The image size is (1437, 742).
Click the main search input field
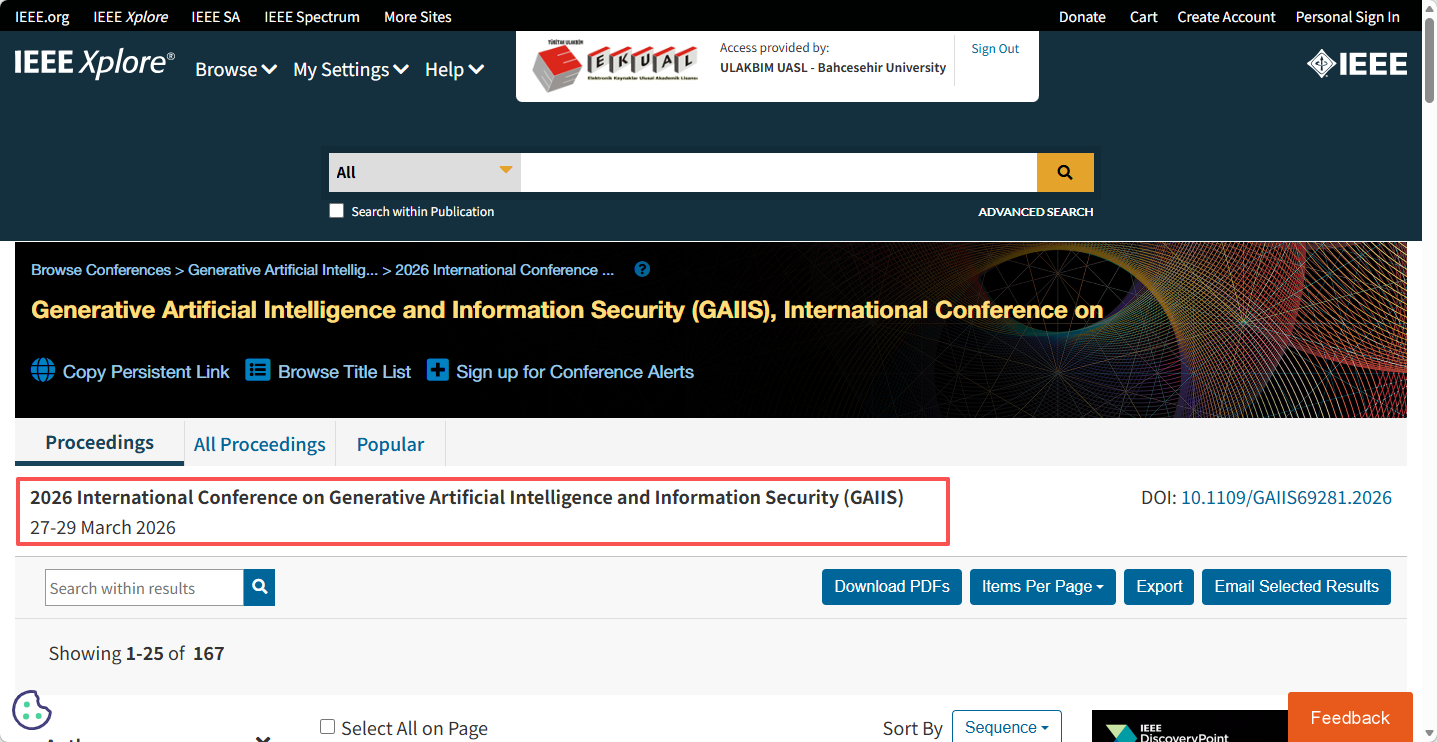[779, 172]
